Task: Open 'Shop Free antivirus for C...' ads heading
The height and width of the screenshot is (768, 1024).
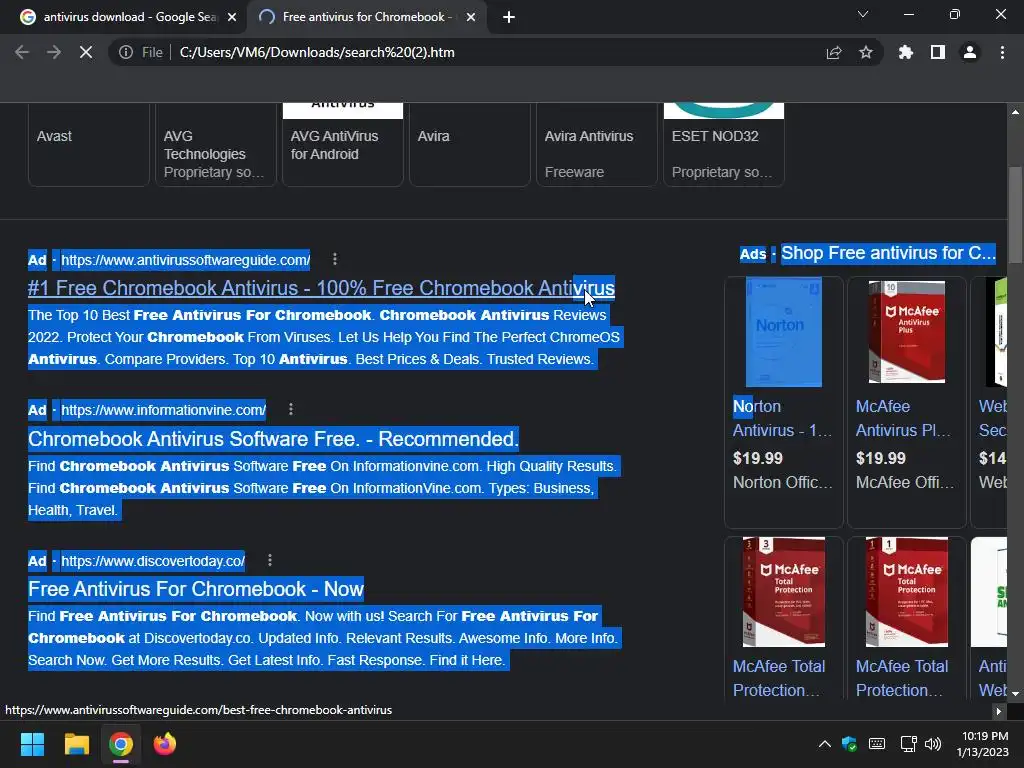Action: click(888, 253)
